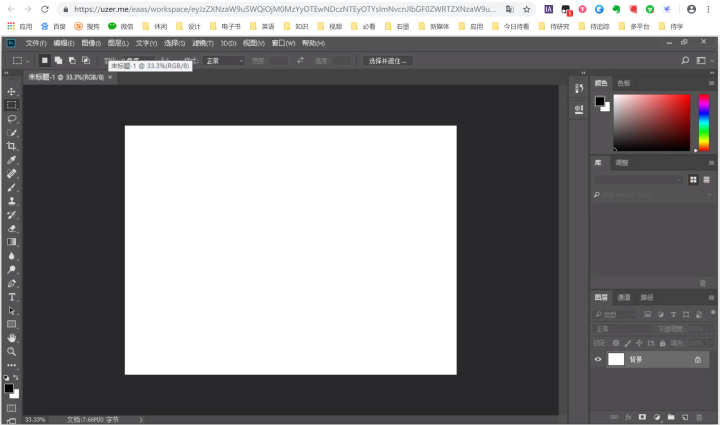Viewport: 720px width, 425px height.
Task: Create a new layer with the new layer icon
Action: tap(686, 416)
